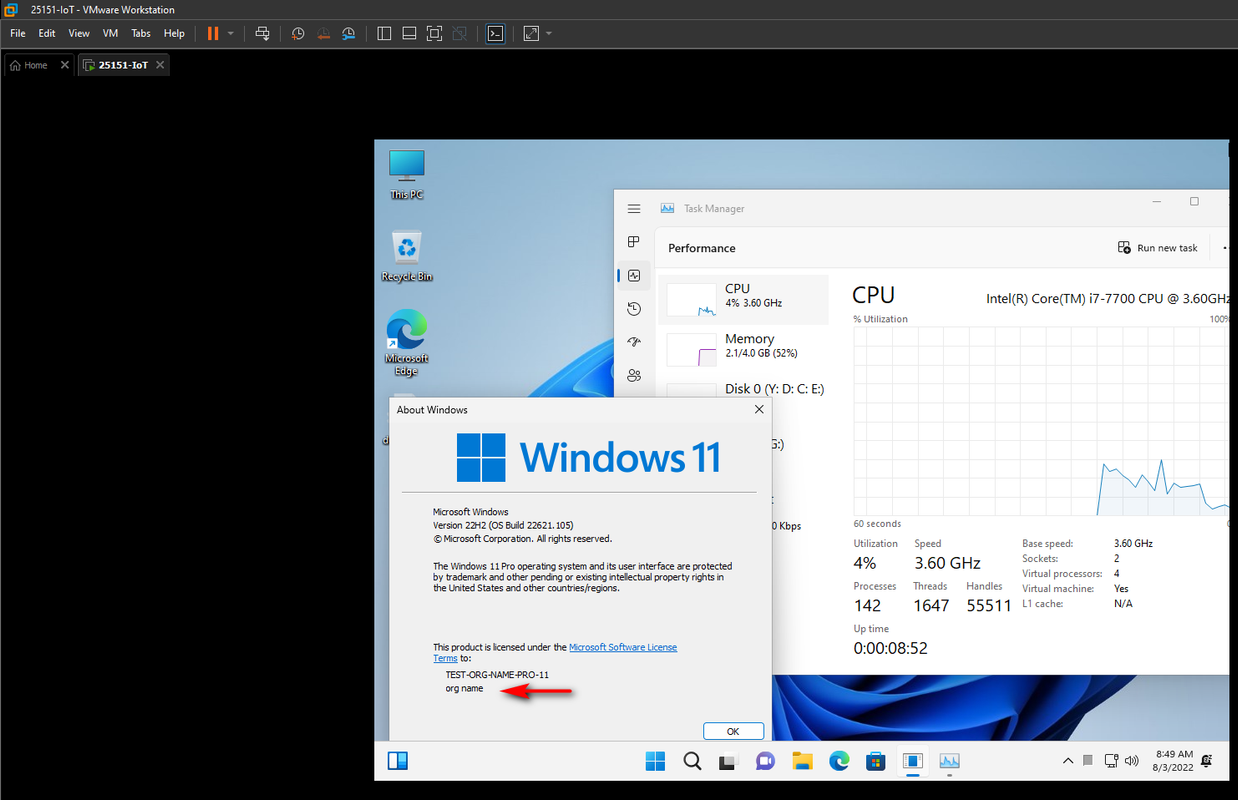Click the Send Ctrl+Alt+Del toolbar icon
The height and width of the screenshot is (800, 1238).
[262, 33]
